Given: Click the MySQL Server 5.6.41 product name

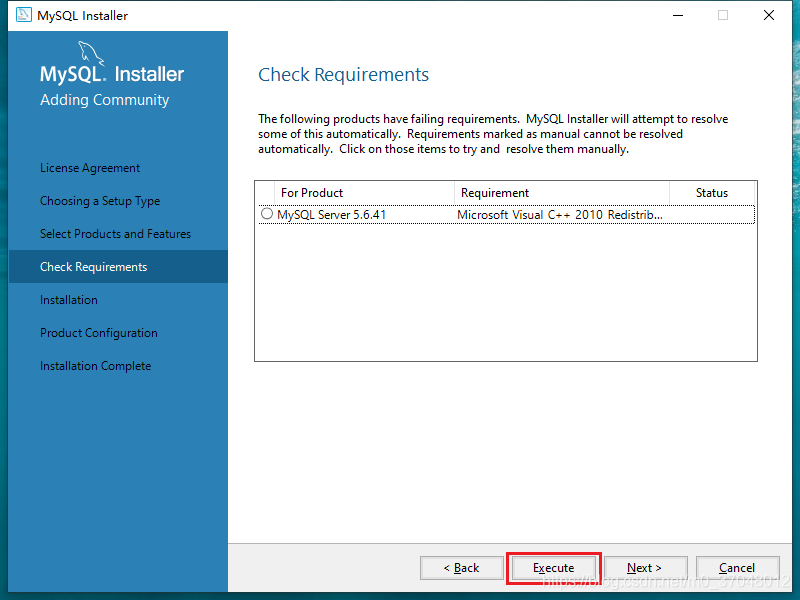Looking at the screenshot, I should pyautogui.click(x=332, y=215).
